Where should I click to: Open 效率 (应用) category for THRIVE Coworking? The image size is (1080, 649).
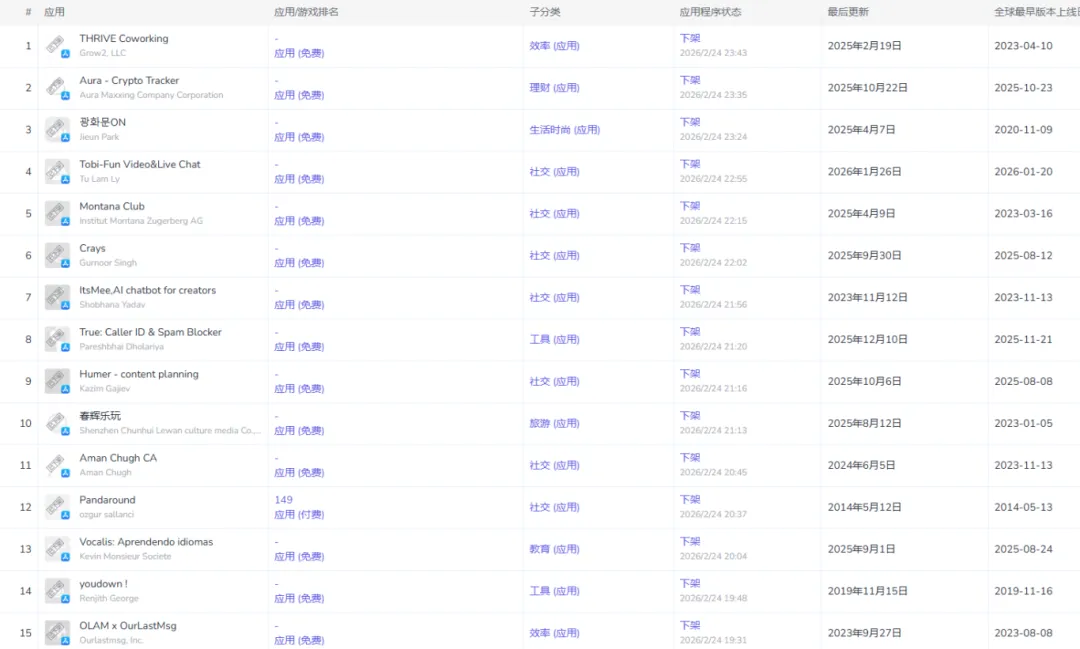554,46
